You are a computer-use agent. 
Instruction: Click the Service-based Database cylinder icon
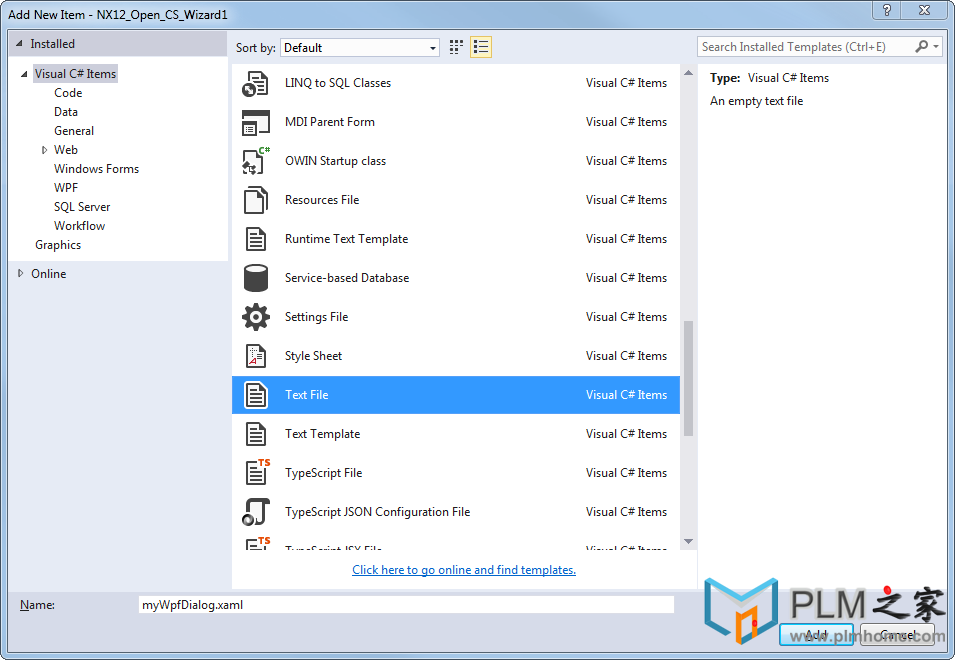click(256, 278)
